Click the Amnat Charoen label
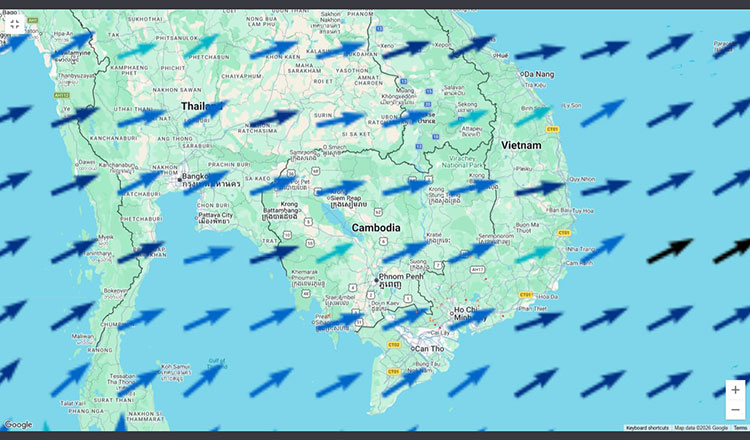750x440 pixels. (368, 80)
